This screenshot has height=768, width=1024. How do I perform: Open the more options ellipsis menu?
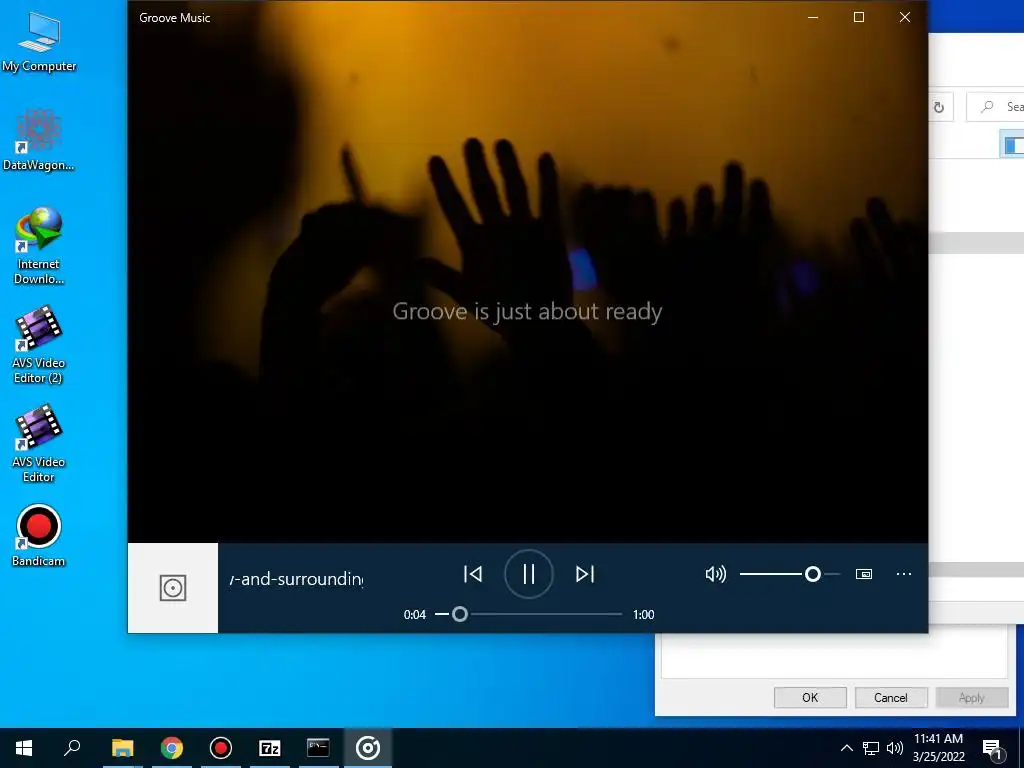(x=904, y=574)
